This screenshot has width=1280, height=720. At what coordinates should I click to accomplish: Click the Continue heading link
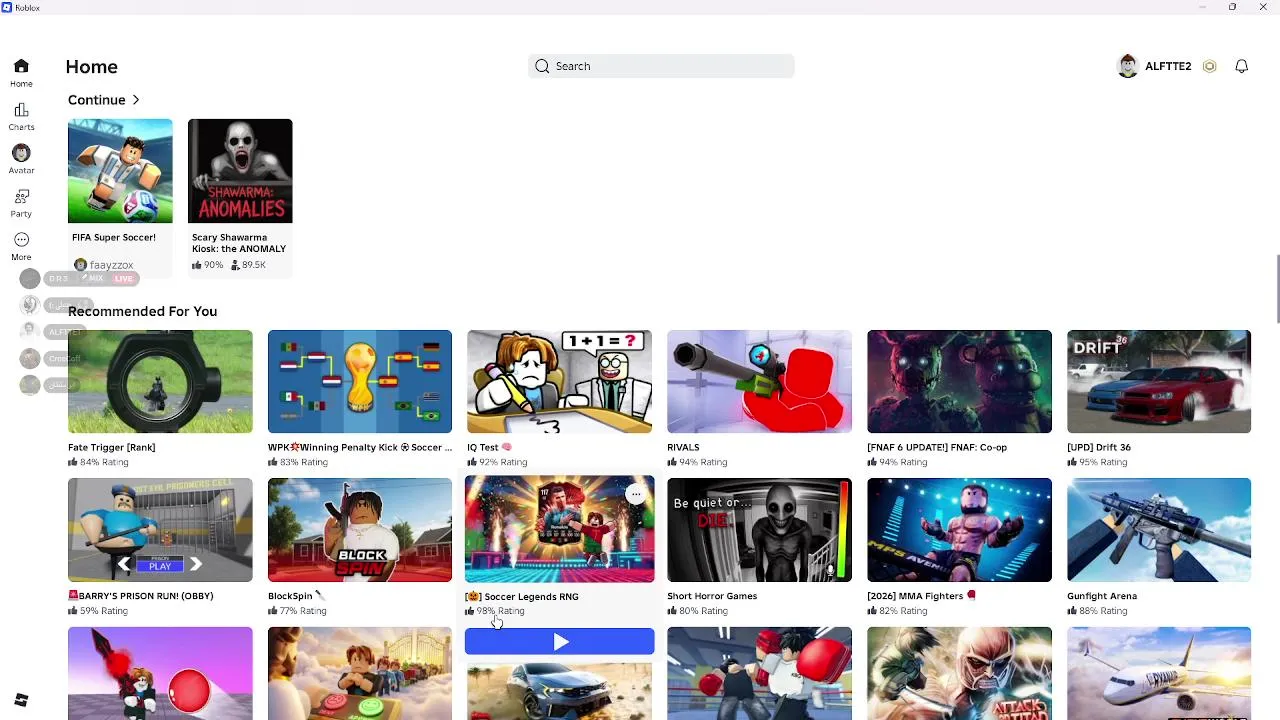96,100
